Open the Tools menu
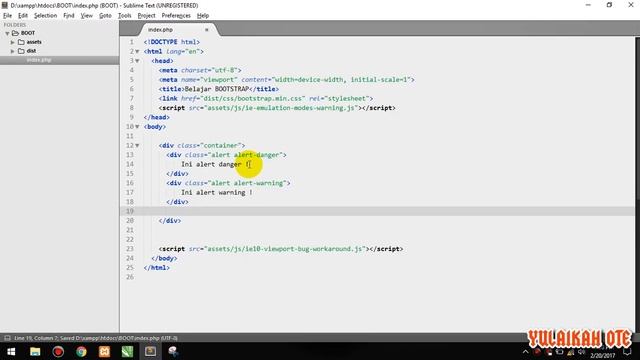This screenshot has height=360, width=640. click(124, 16)
